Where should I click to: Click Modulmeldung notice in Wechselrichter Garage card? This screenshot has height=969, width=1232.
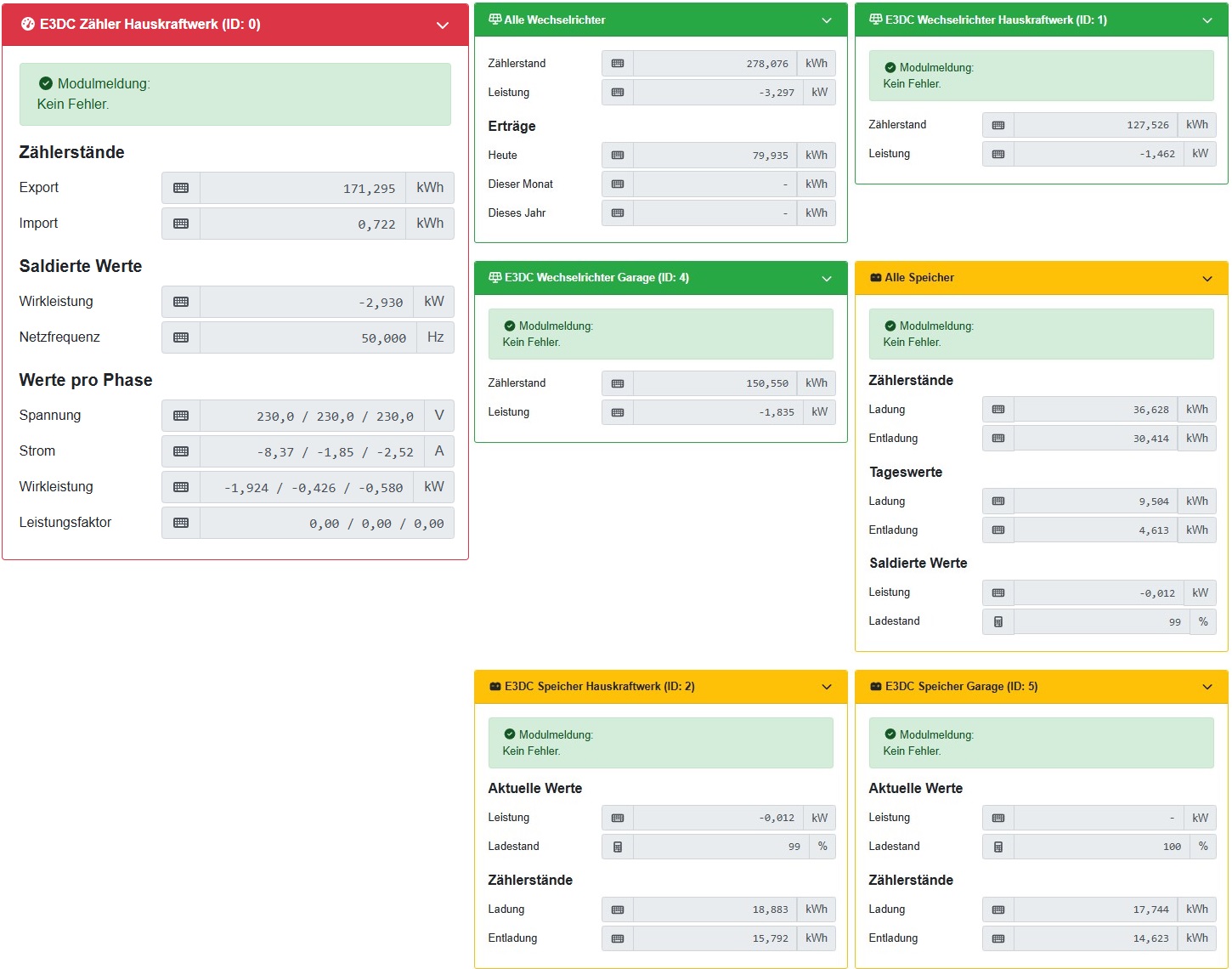tap(661, 334)
